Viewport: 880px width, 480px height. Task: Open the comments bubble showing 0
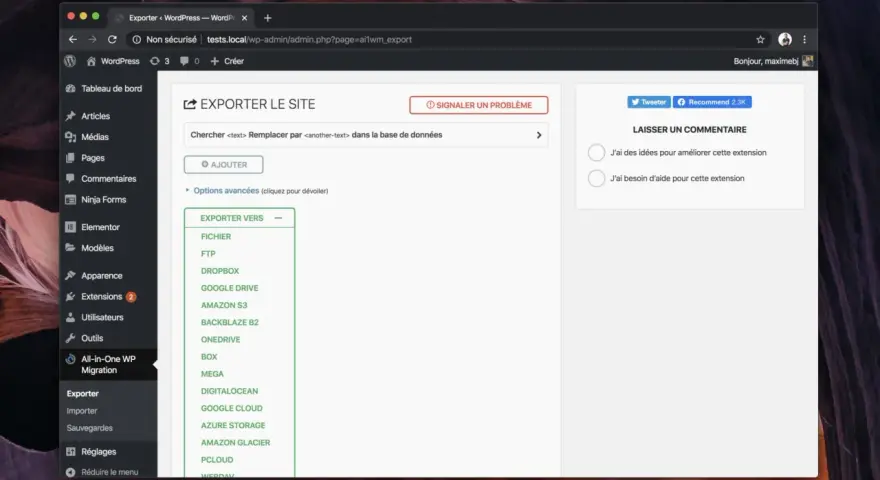click(x=189, y=61)
